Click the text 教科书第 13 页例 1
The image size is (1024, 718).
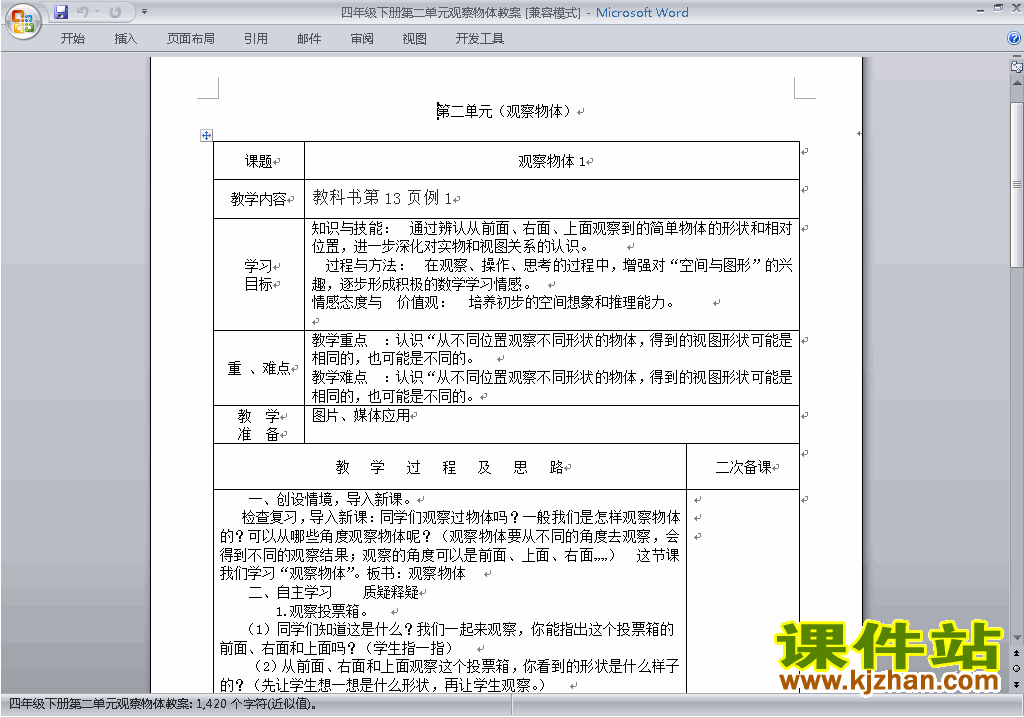[x=383, y=197]
